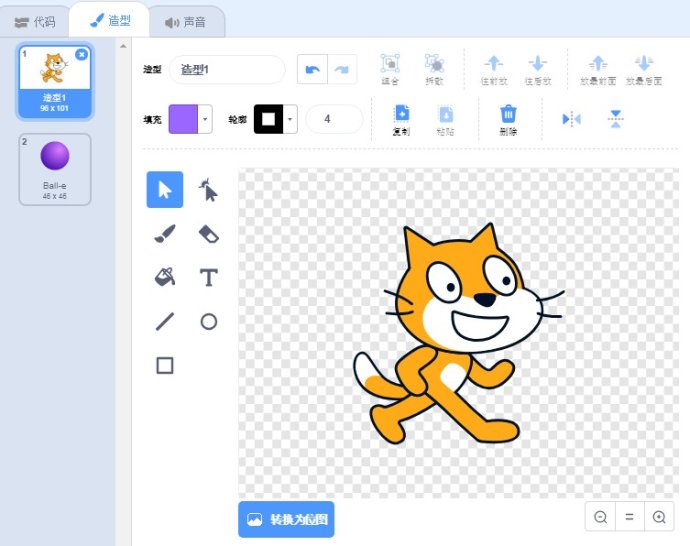This screenshot has height=546, width=690.
Task: Select the Brush tool
Action: 165,234
